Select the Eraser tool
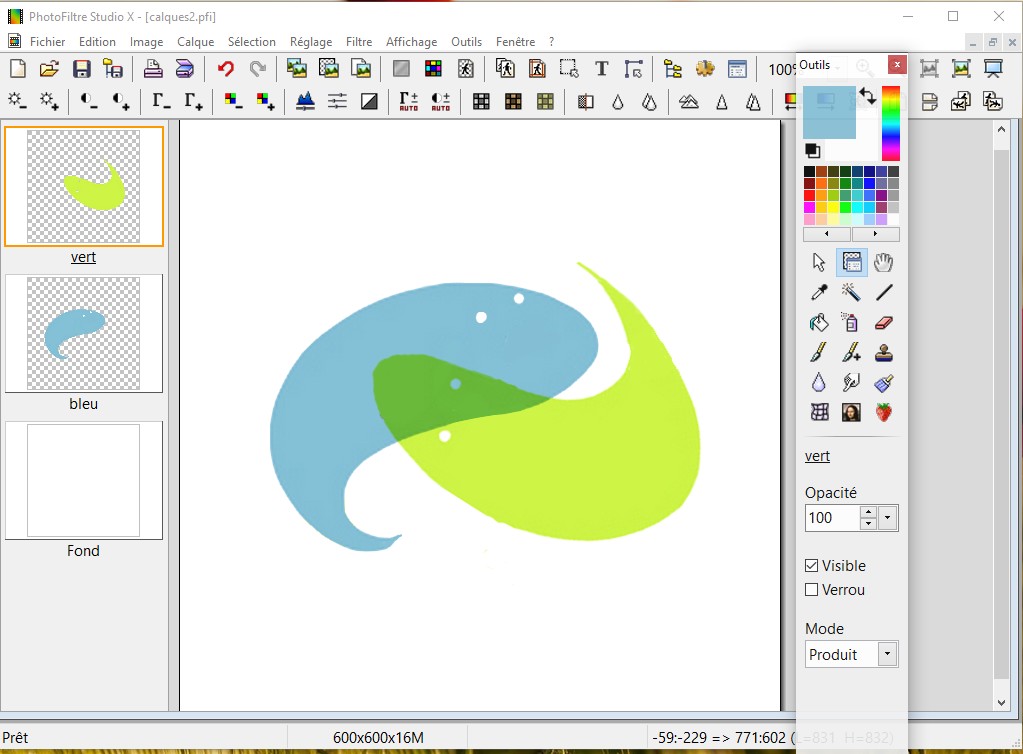1023x754 pixels. click(883, 322)
